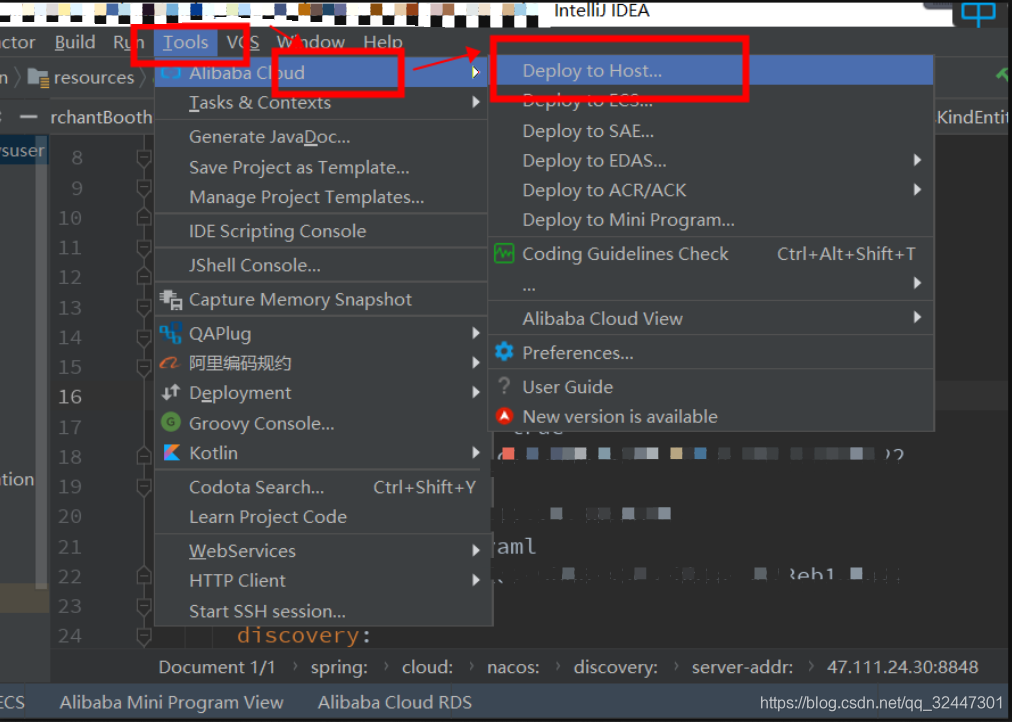The image size is (1012, 722).
Task: Click the server-addr: breadcrumb
Action: pos(742,667)
